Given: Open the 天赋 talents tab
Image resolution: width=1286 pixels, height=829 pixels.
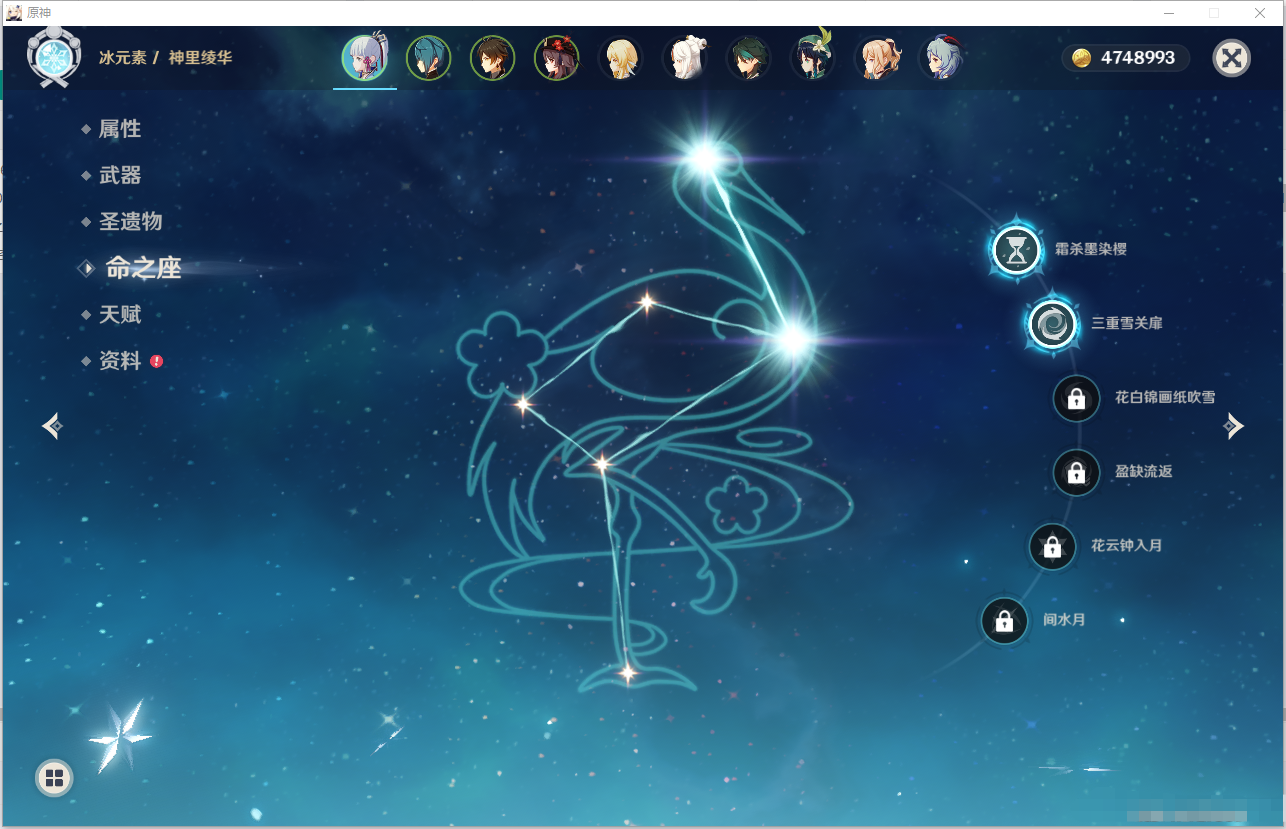Looking at the screenshot, I should 120,314.
